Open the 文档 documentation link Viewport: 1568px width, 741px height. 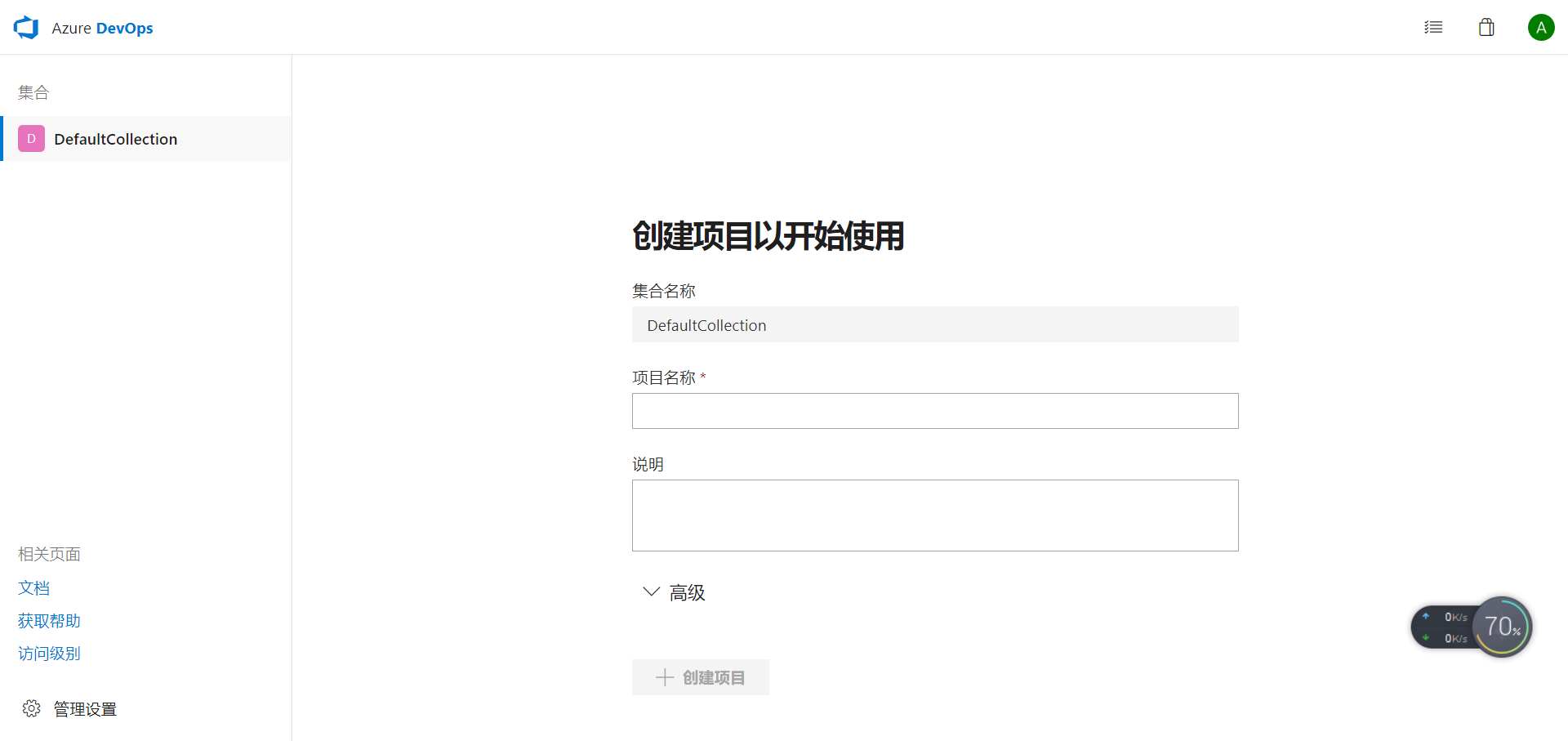click(x=33, y=587)
